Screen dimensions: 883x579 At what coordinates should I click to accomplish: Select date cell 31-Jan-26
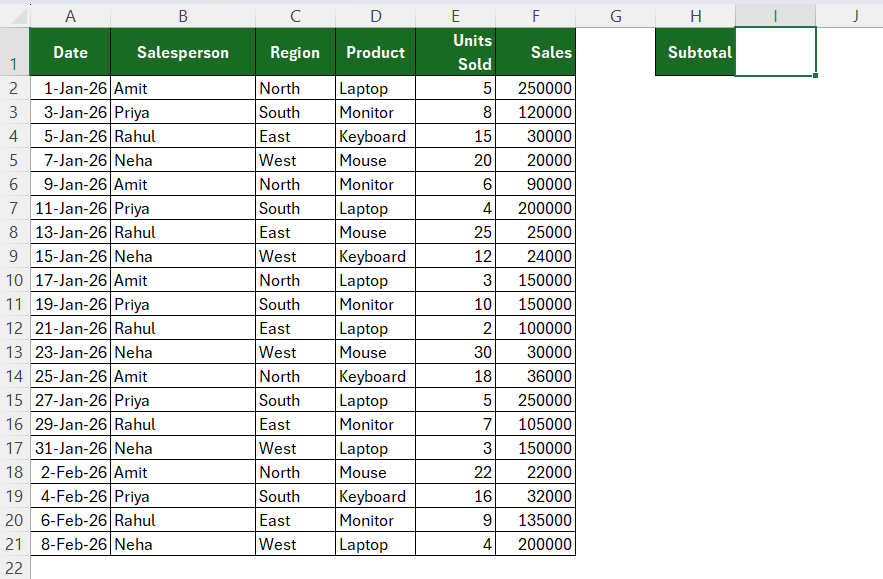point(70,448)
